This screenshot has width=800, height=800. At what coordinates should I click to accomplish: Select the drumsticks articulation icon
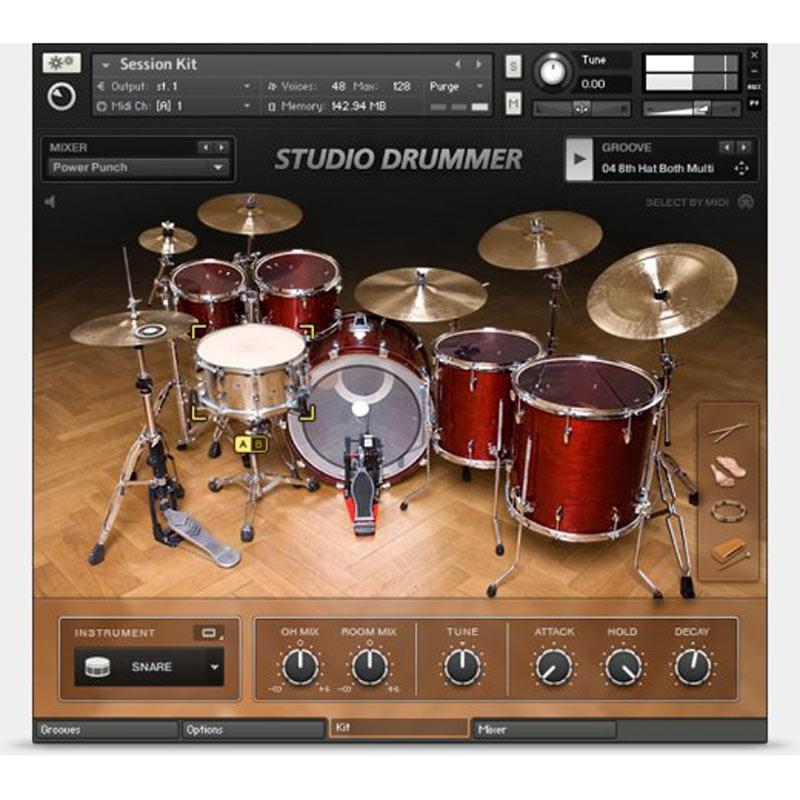(726, 431)
